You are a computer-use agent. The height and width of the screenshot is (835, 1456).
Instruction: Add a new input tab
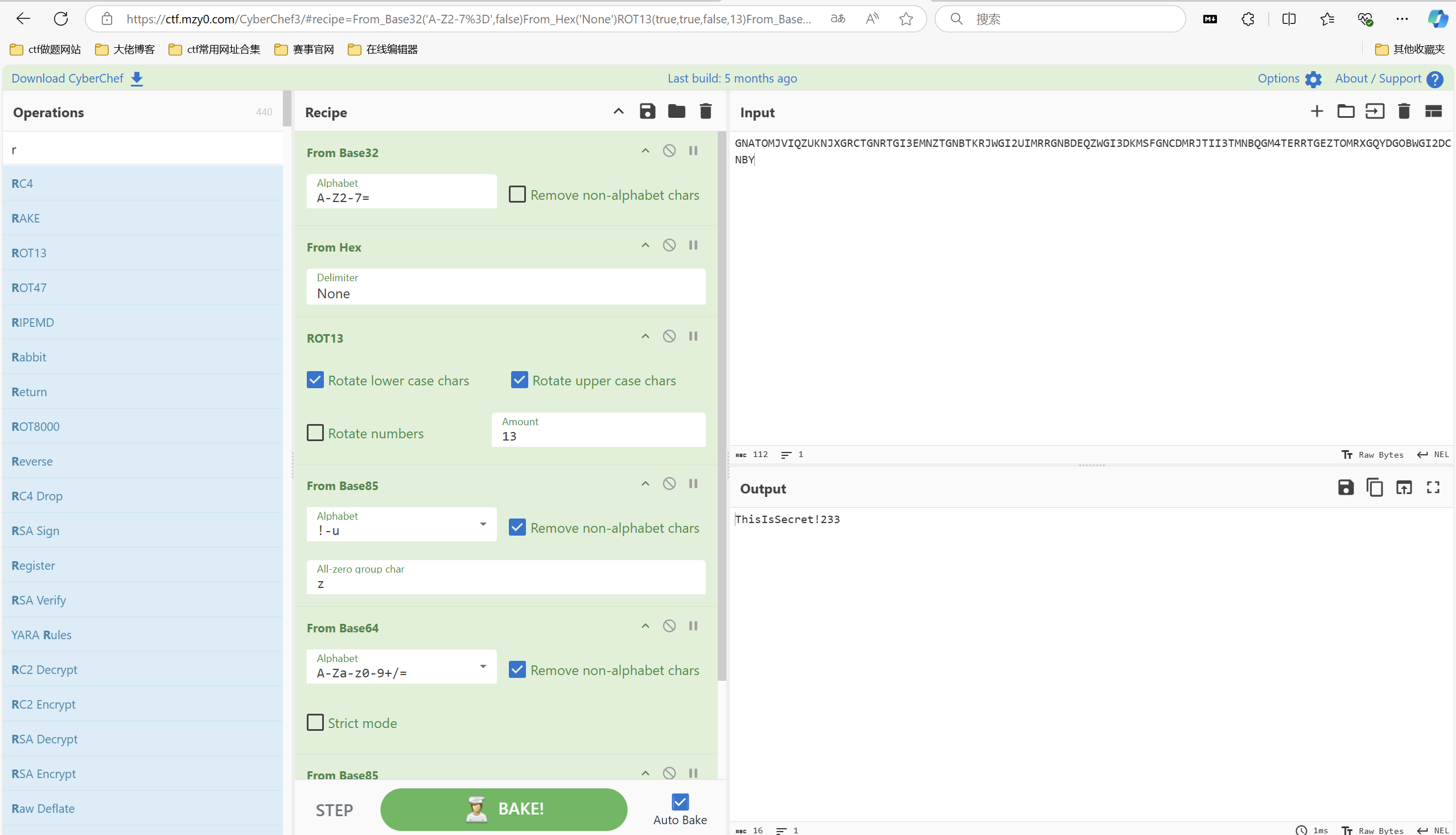(x=1317, y=111)
